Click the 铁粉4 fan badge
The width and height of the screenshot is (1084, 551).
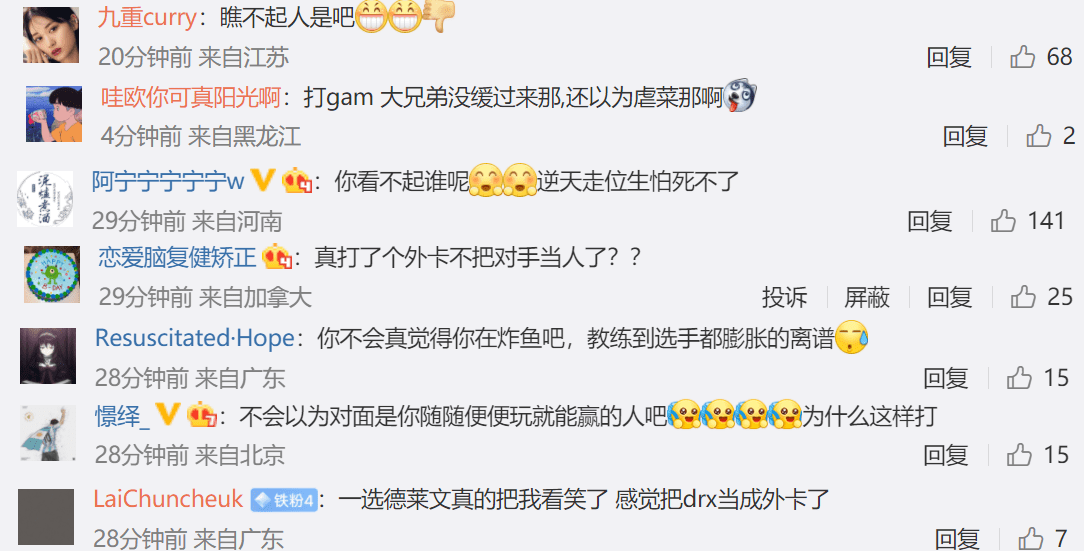point(284,500)
